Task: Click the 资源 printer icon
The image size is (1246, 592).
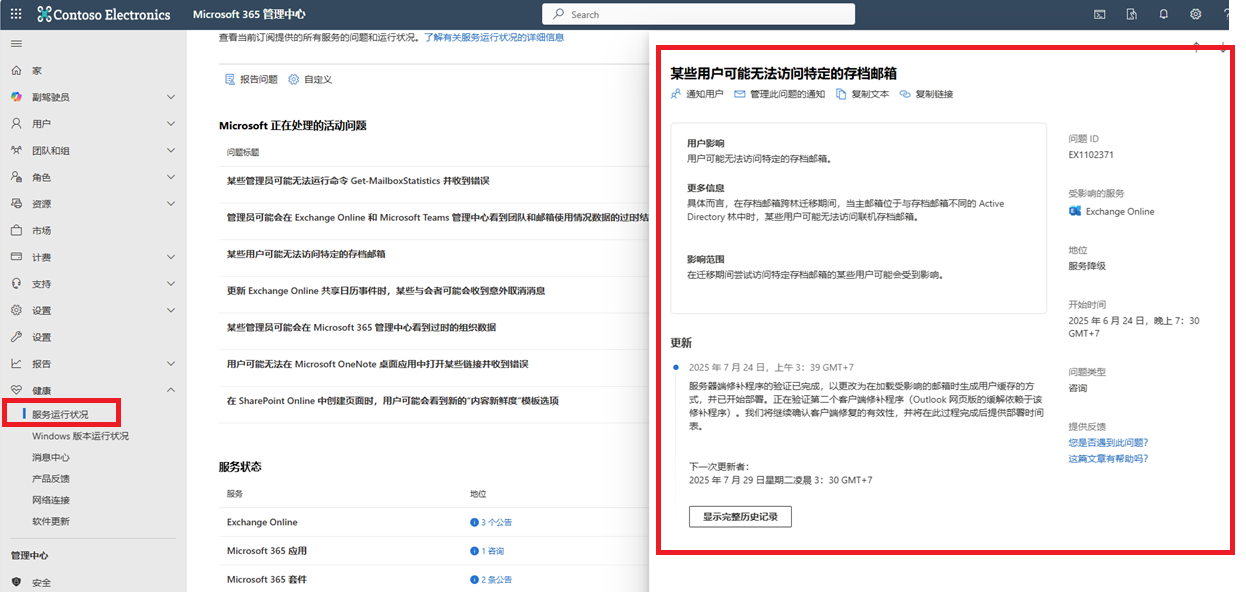Action: 16,204
